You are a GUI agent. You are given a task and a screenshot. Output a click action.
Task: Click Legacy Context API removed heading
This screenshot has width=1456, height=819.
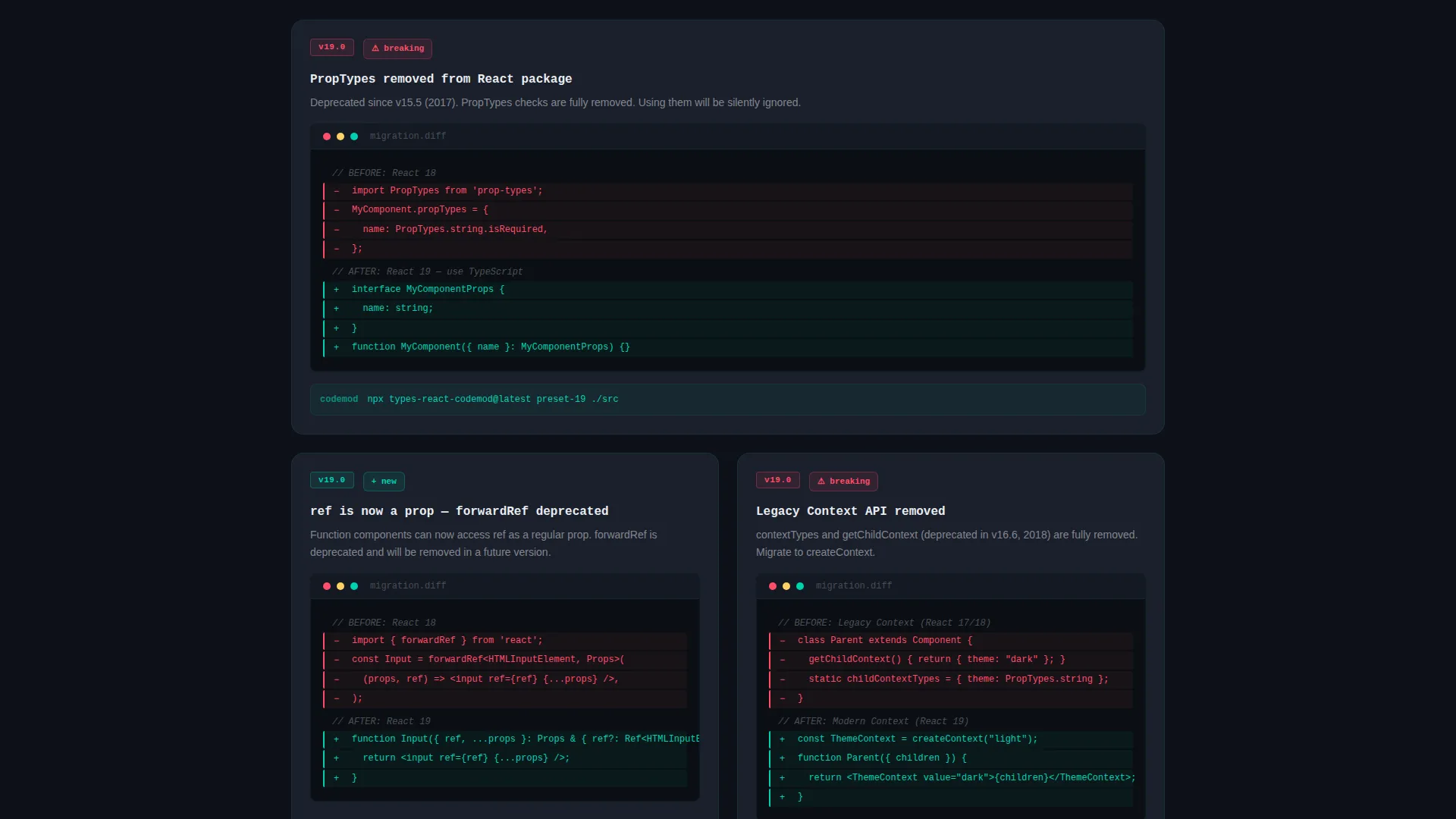tap(850, 511)
